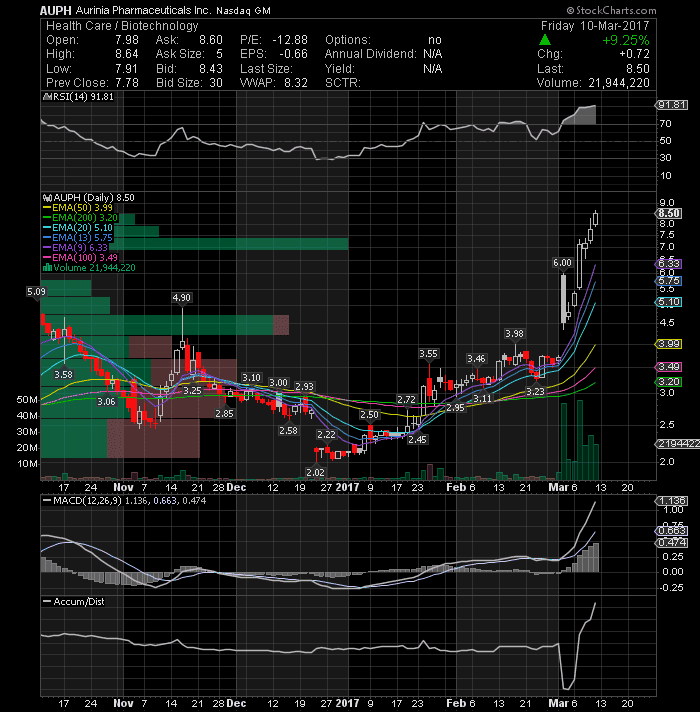
Task: Select the Aurinia Pharmaceuticals Inc. company name
Action: (x=143, y=10)
